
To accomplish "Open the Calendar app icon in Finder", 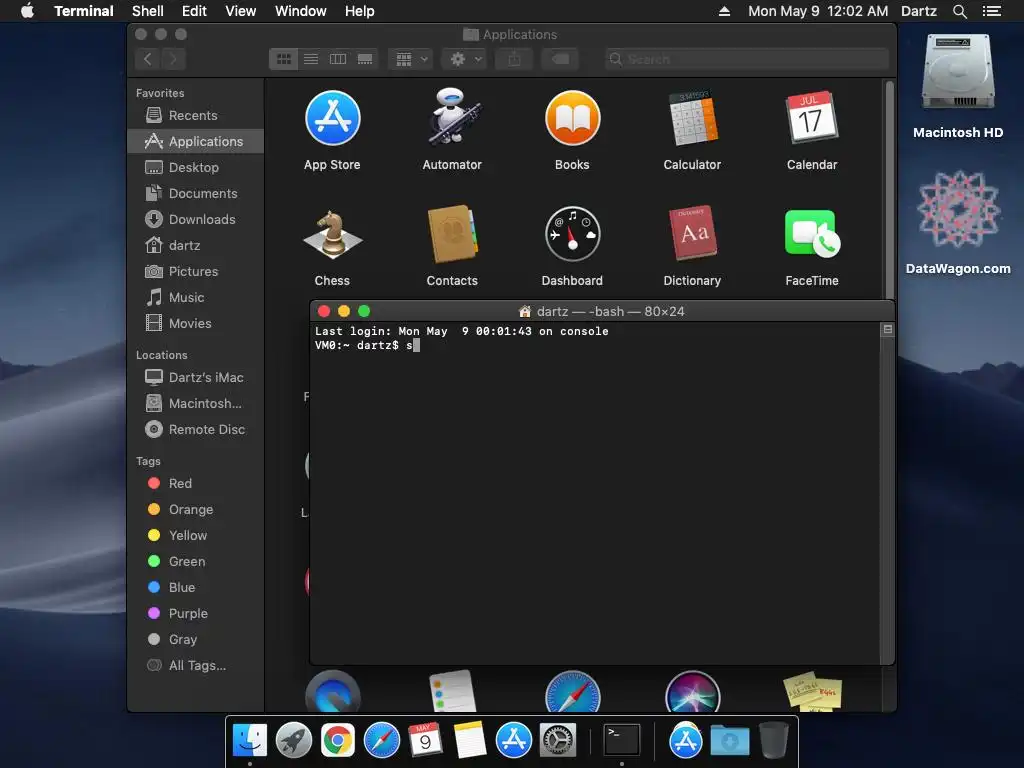I will pyautogui.click(x=812, y=119).
